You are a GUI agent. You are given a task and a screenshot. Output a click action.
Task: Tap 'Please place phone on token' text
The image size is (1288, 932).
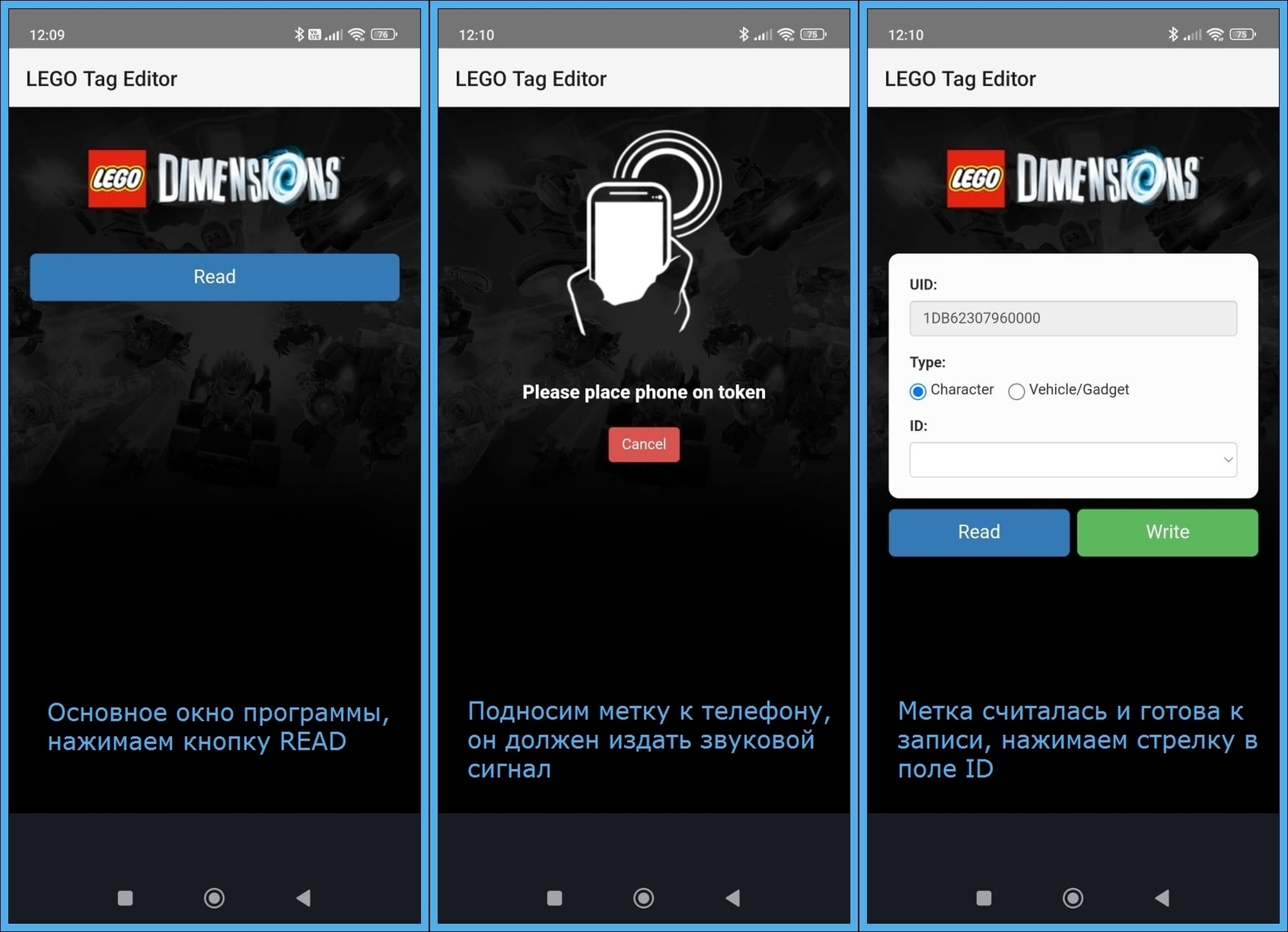point(644,392)
